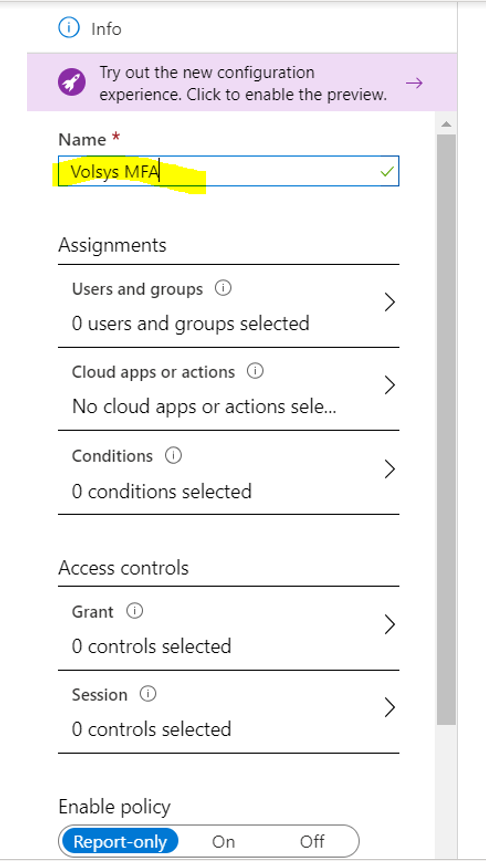Expand the Grant chevron
Viewport: 486px width, 861px height.
click(x=389, y=624)
